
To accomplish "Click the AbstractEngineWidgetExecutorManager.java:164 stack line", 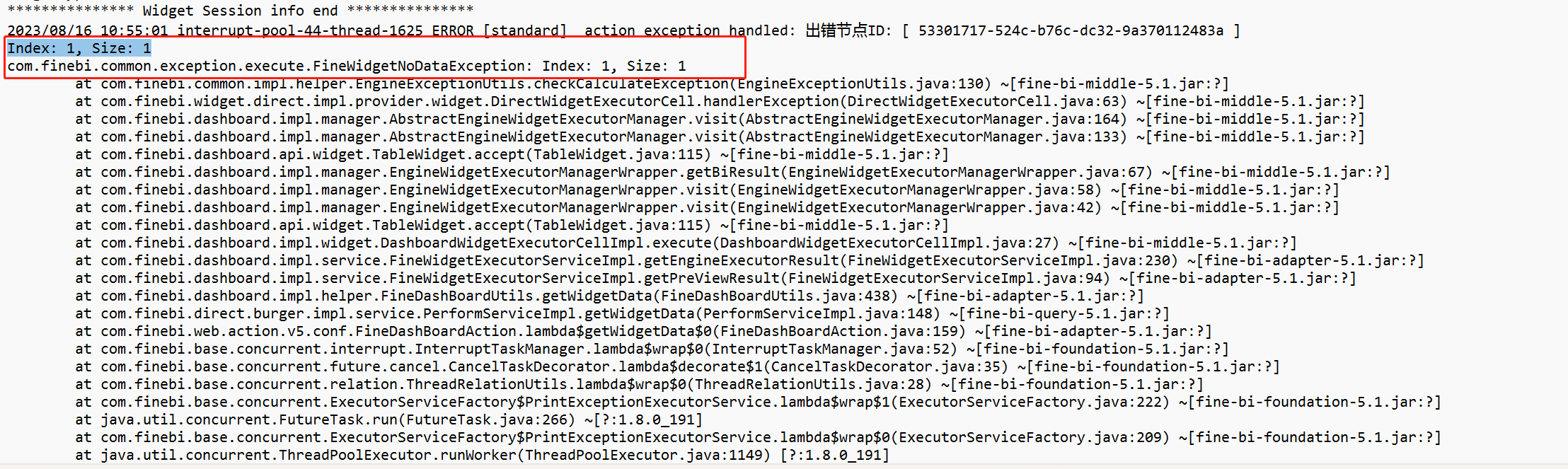I will coord(720,119).
